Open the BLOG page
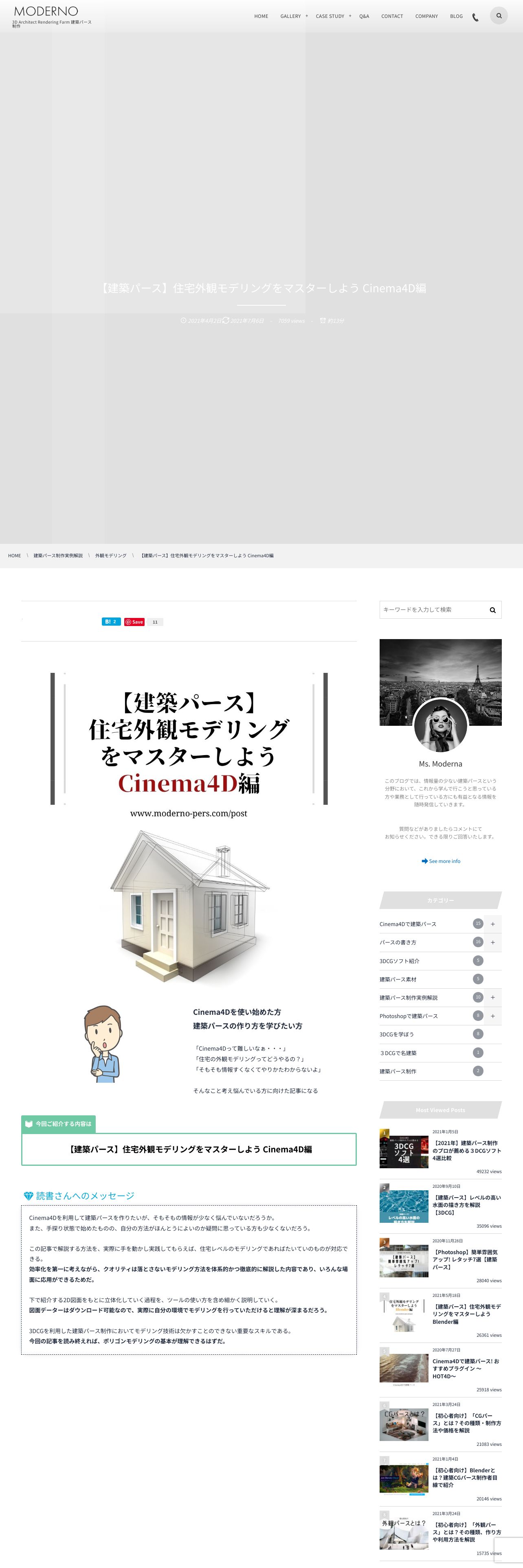 pyautogui.click(x=456, y=16)
